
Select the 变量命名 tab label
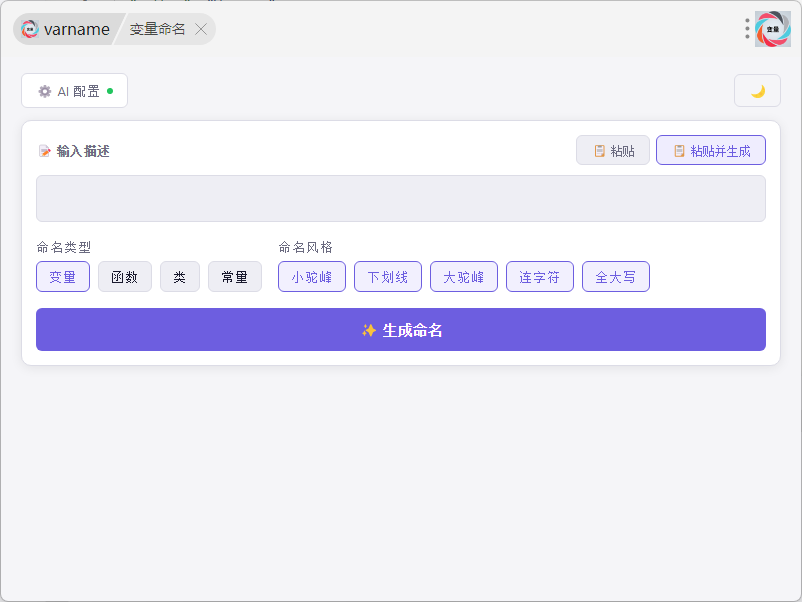157,29
